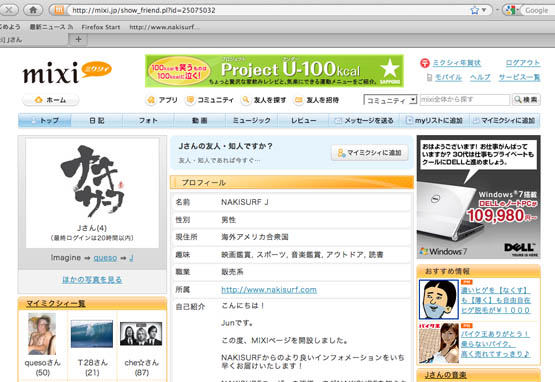Click the Google search engine icon
The height and width of the screenshot is (382, 555).
510,10
